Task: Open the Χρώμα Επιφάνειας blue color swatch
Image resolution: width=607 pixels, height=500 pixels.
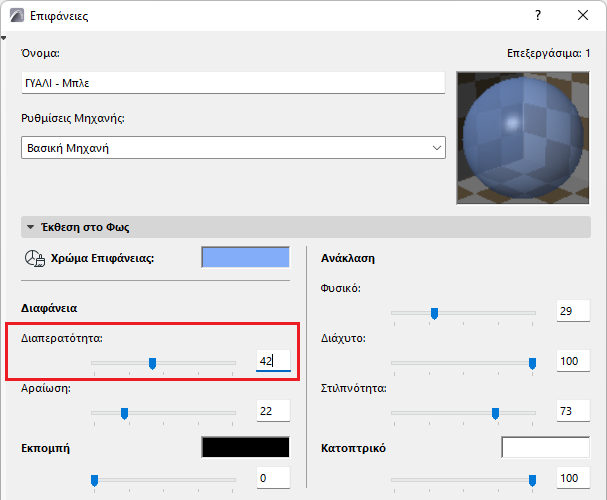Action: (x=245, y=257)
